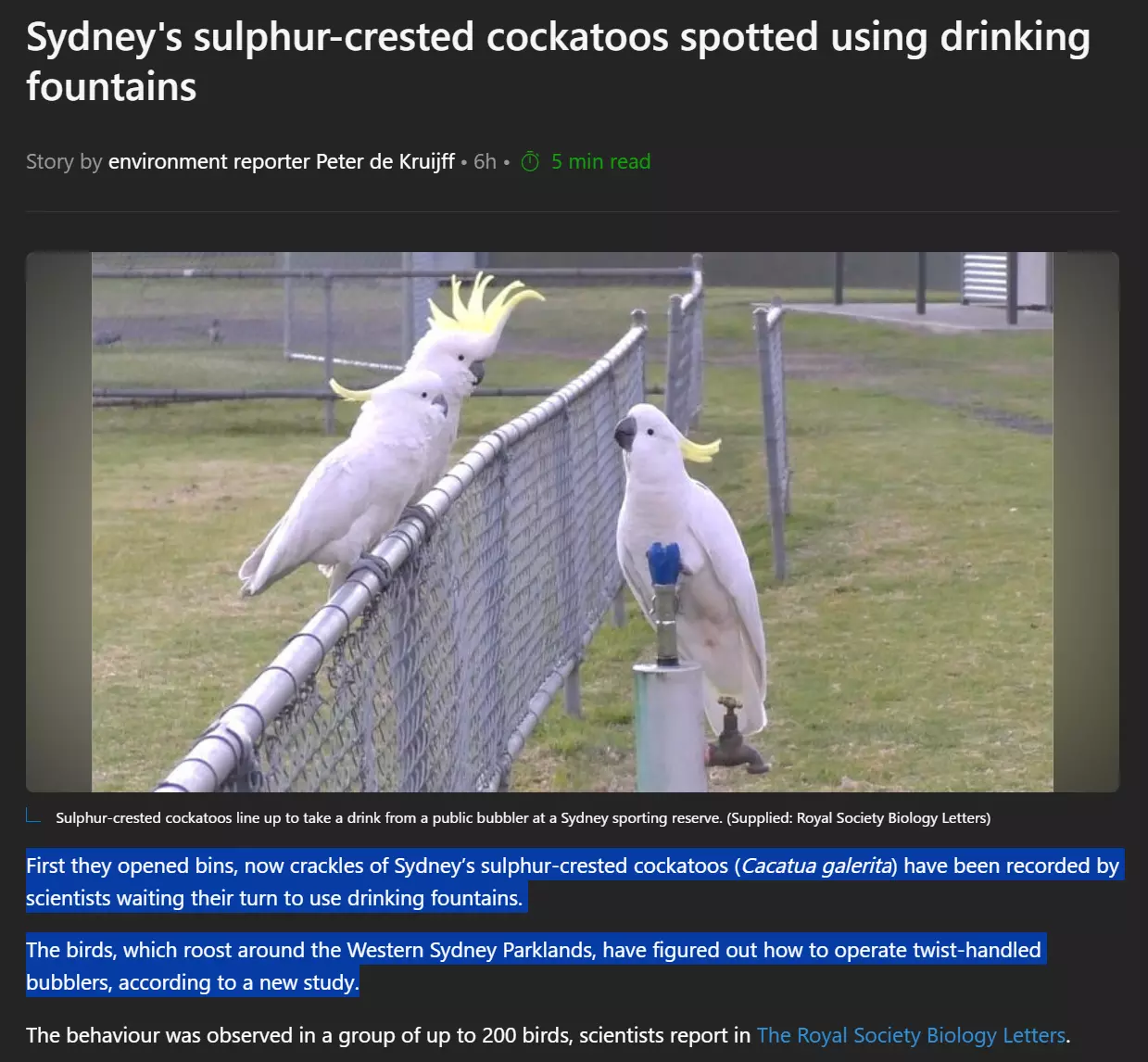The height and width of the screenshot is (1062, 1148).
Task: Click author name environment reporter Peter de Kruijff
Action: pyautogui.click(x=282, y=161)
